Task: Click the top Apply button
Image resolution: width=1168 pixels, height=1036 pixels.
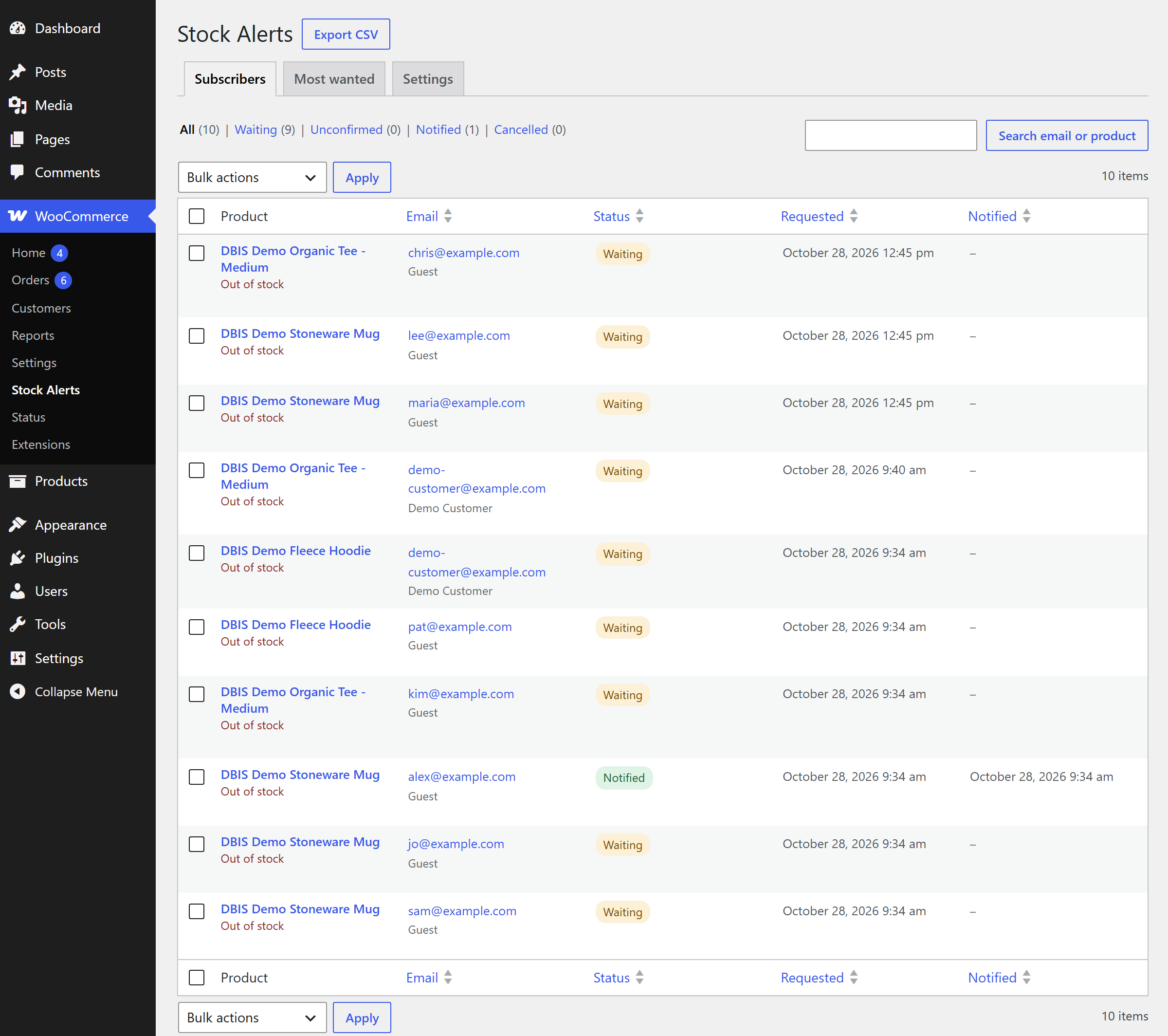Action: [362, 177]
